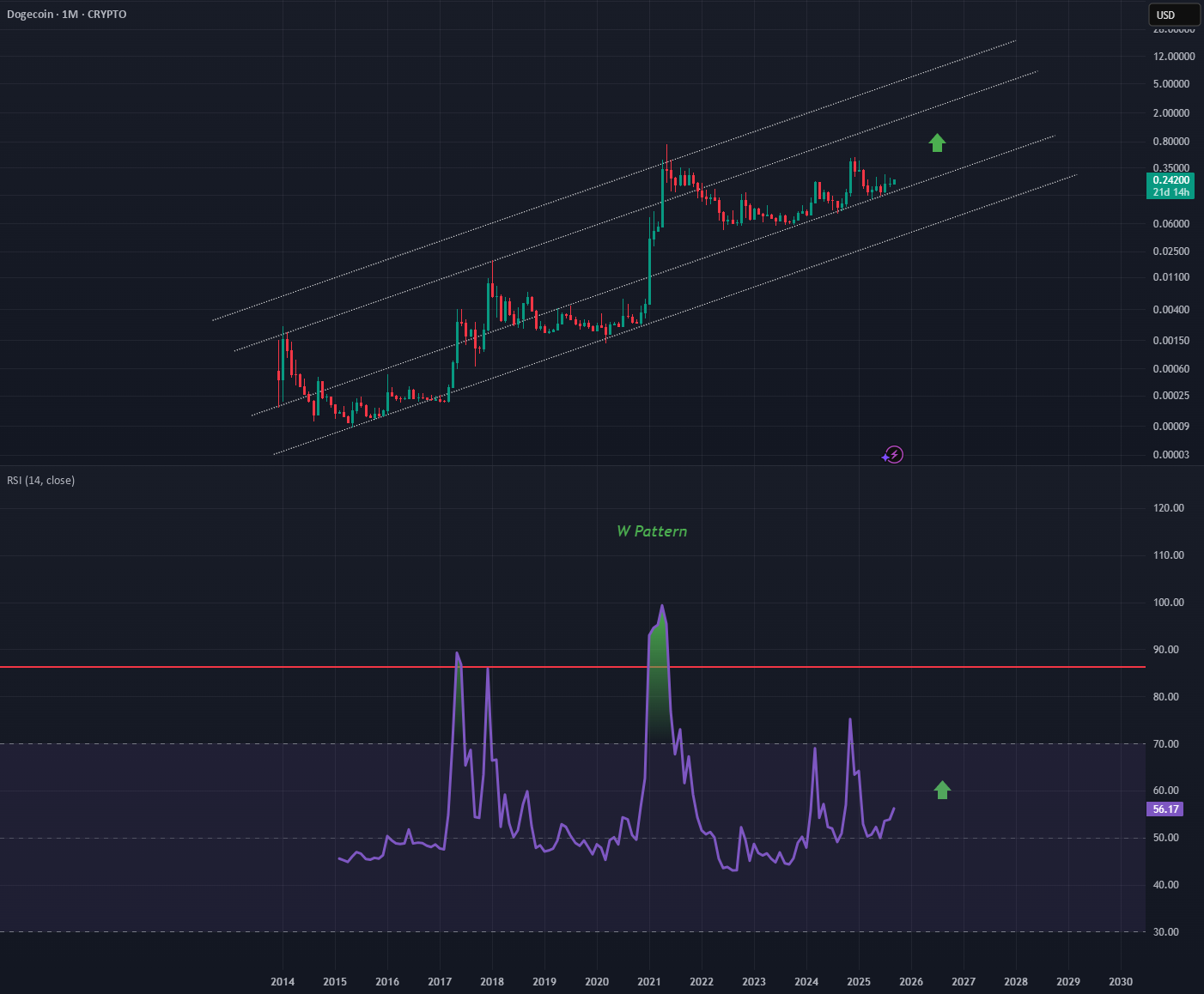1204x994 pixels.
Task: Click the 0.00025 price axis label
Action: tap(1171, 396)
